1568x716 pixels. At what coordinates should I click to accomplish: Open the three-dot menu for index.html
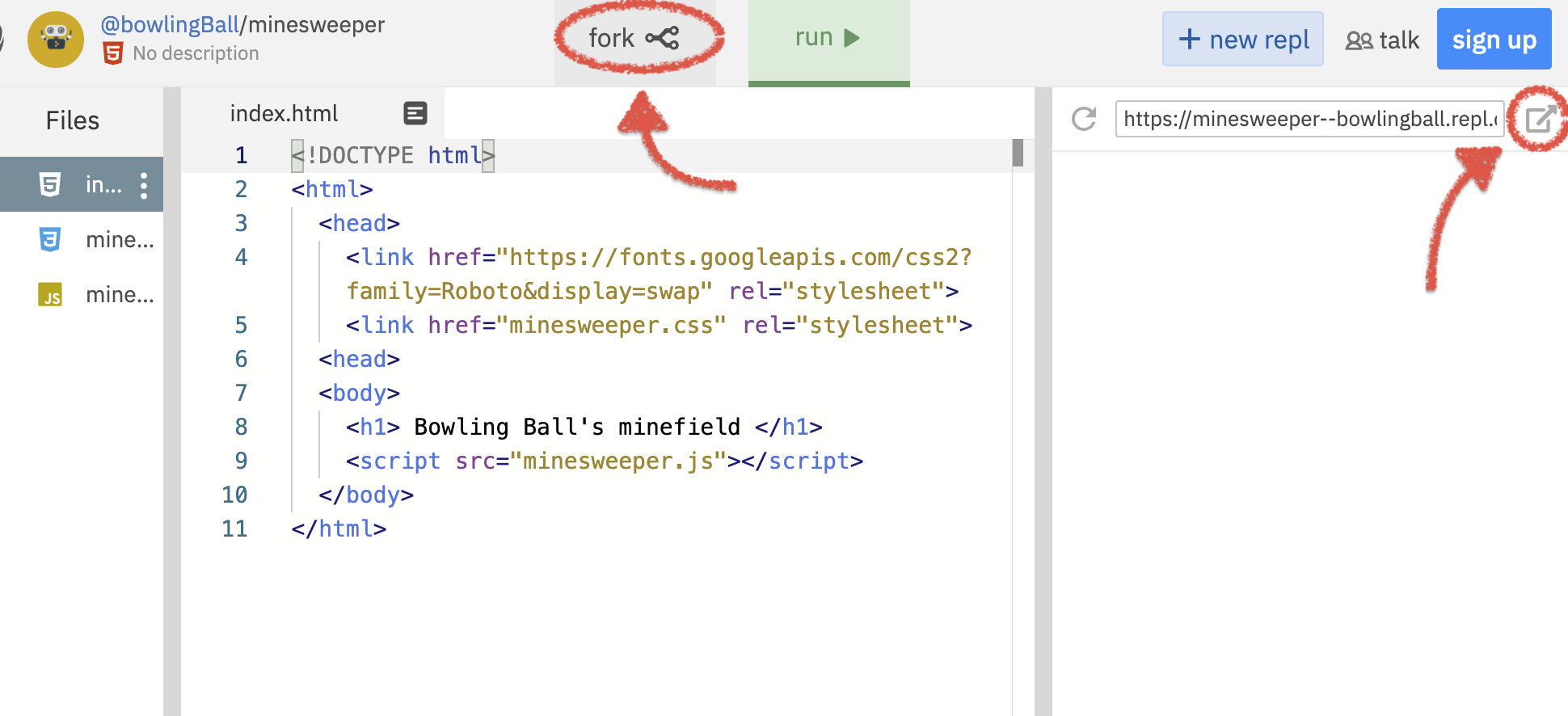(144, 185)
